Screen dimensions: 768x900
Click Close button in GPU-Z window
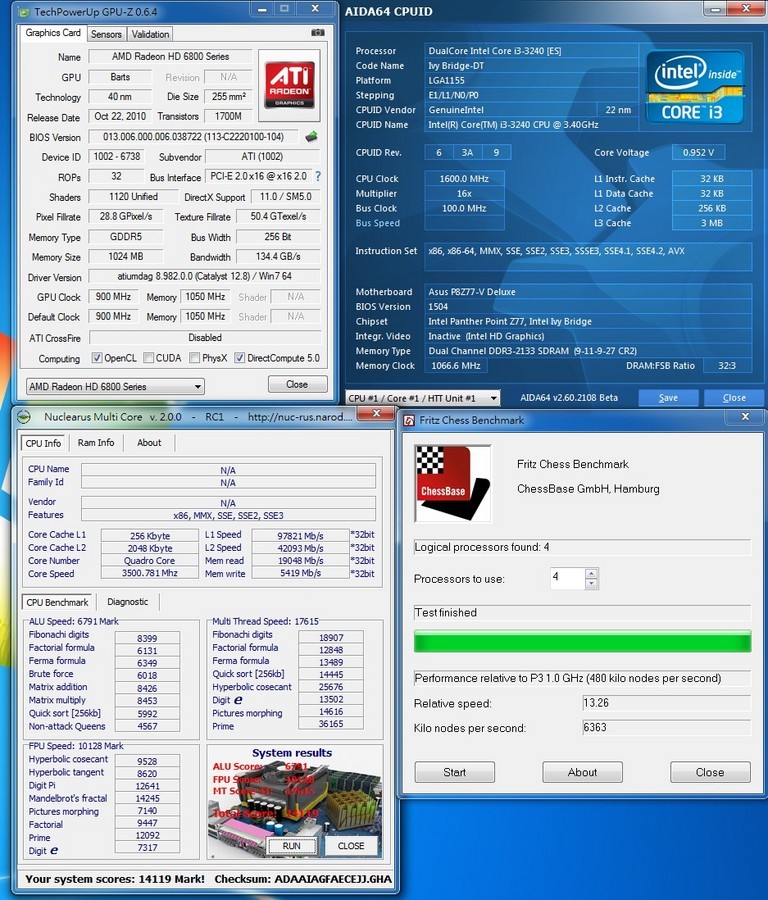tap(297, 384)
